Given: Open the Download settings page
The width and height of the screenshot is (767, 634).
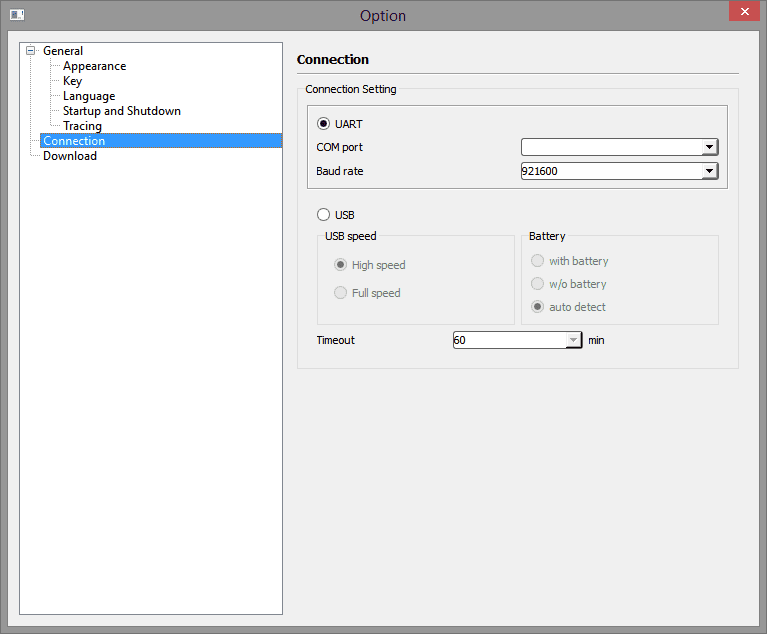Looking at the screenshot, I should (x=70, y=156).
